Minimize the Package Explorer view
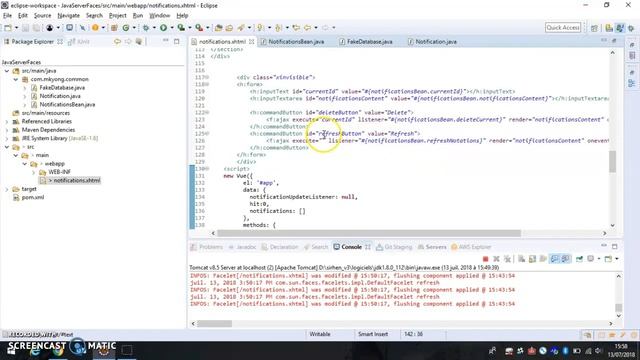The image size is (640, 360). click(166, 41)
